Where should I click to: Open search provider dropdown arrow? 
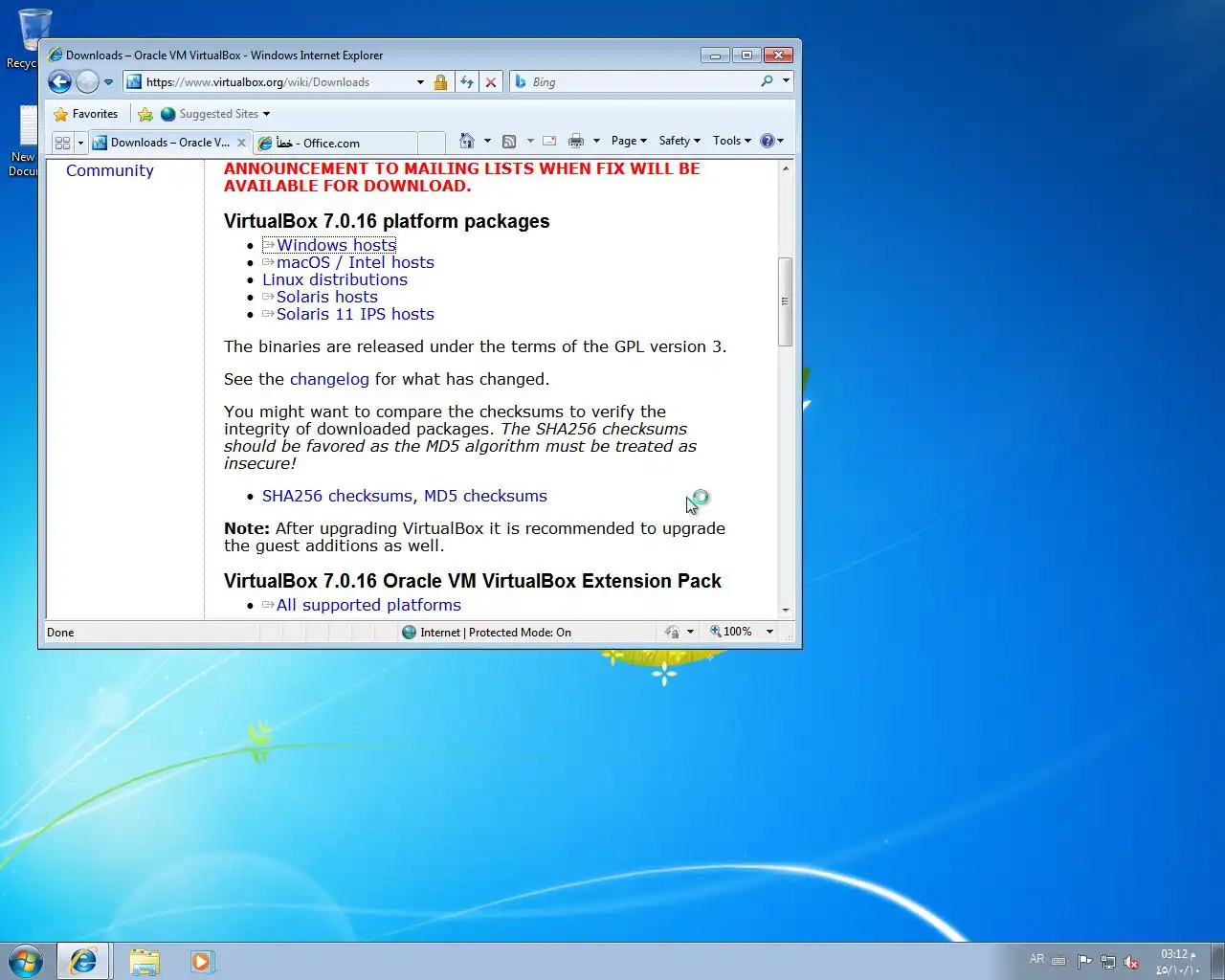(x=786, y=81)
